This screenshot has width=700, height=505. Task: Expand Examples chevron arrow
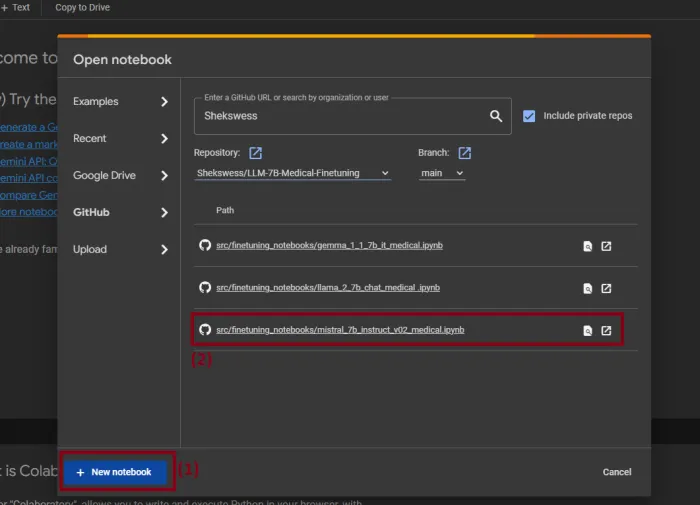[x=164, y=102]
